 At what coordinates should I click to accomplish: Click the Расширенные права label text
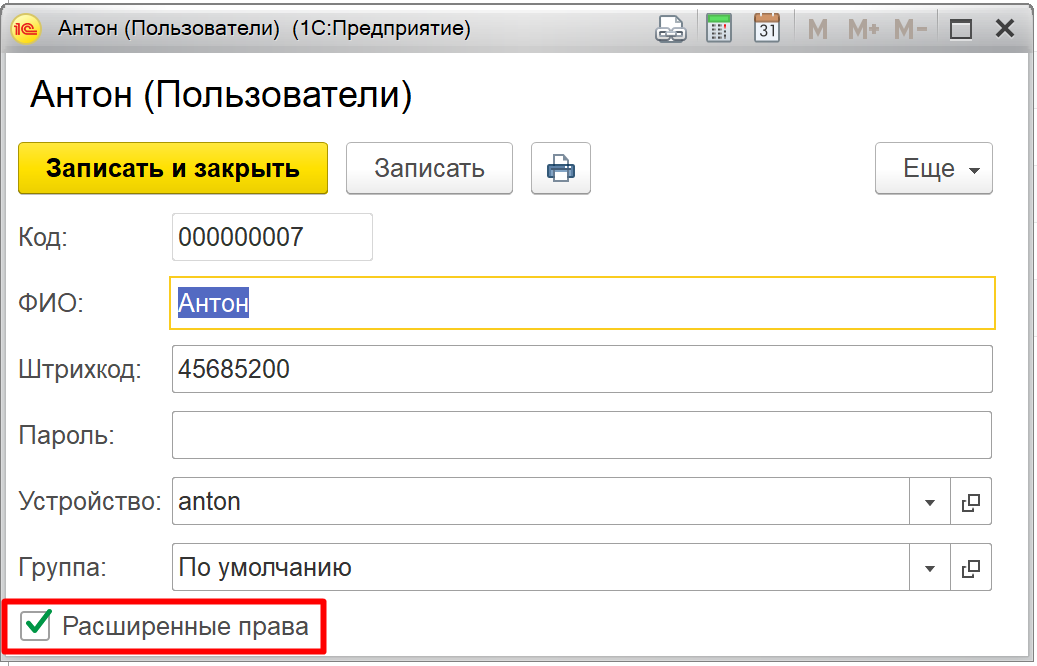click(x=185, y=626)
